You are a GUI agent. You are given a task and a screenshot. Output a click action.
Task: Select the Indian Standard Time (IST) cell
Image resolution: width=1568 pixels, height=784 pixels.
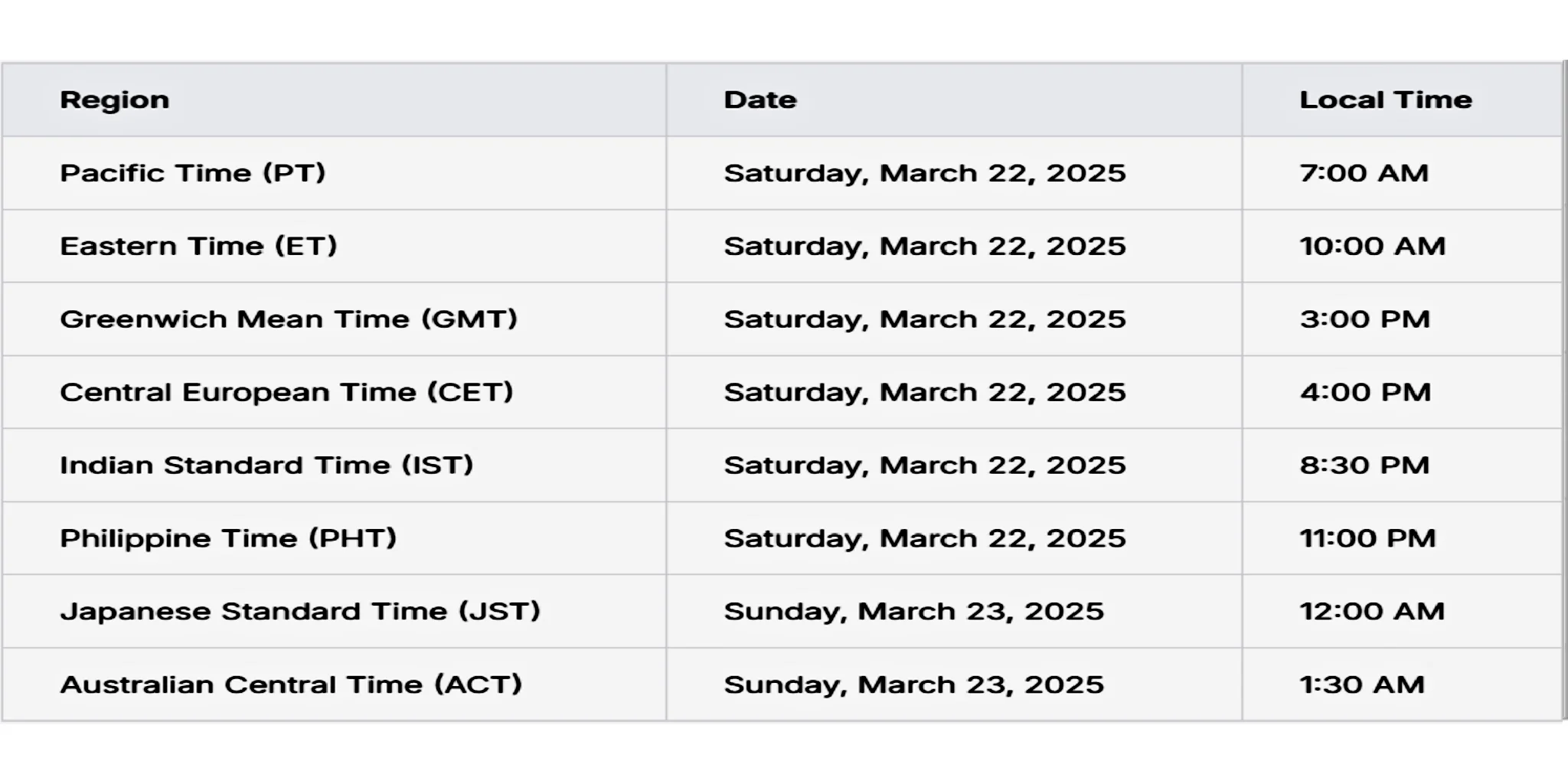pos(334,465)
